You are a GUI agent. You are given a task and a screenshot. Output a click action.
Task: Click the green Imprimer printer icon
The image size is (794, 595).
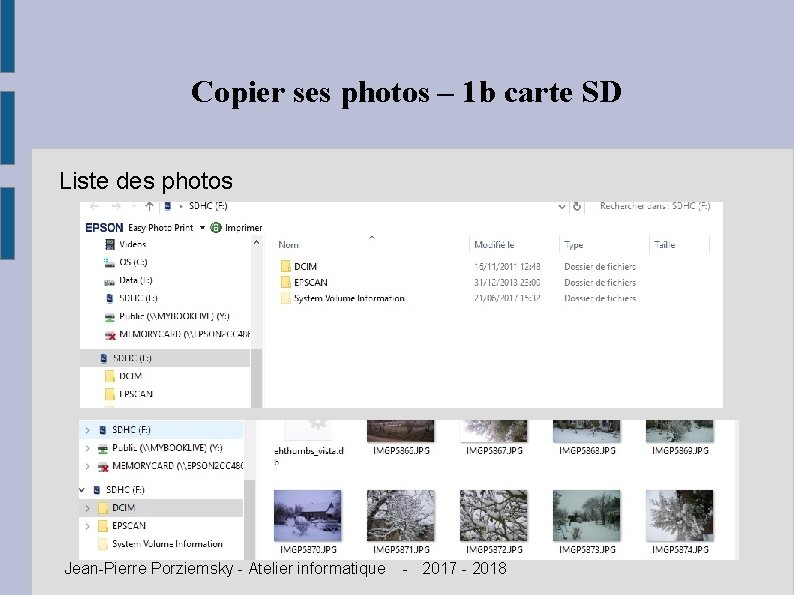pyautogui.click(x=216, y=228)
